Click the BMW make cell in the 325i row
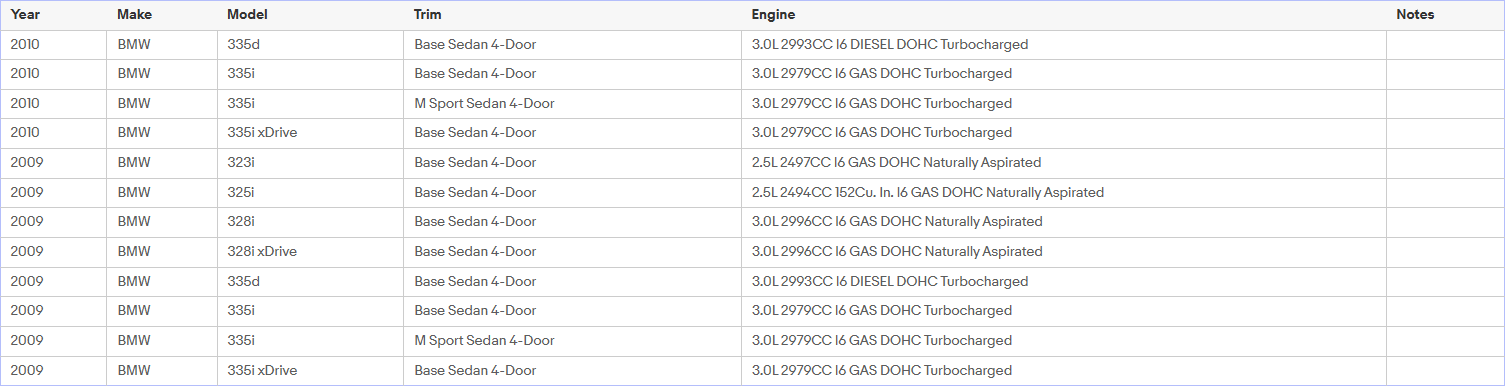The image size is (1505, 386). [161, 192]
